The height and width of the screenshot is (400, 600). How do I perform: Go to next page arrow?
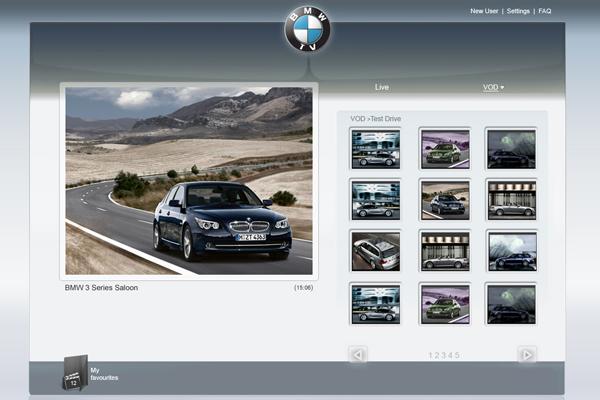[x=527, y=355]
